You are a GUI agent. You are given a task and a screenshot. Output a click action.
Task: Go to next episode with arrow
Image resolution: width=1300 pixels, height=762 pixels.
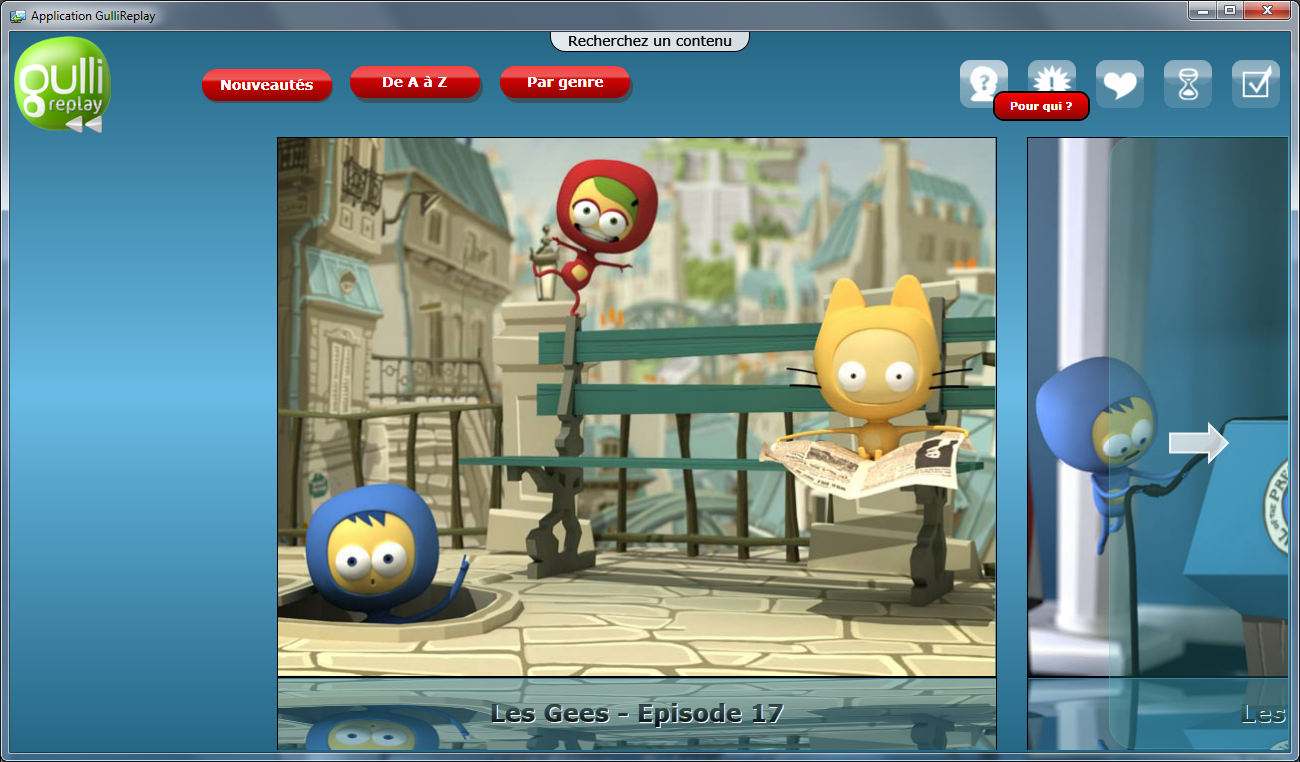click(1199, 442)
